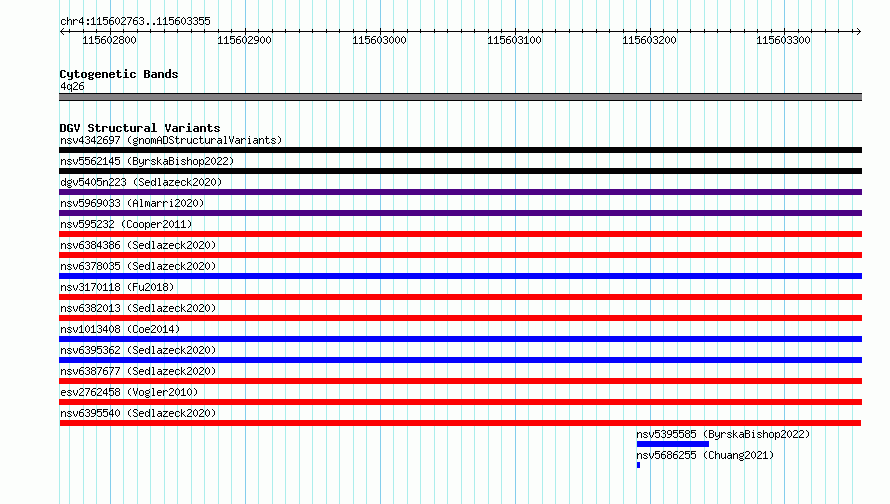Select the black bar under nsv5562145
The image size is (890, 504).
[x=460, y=171]
